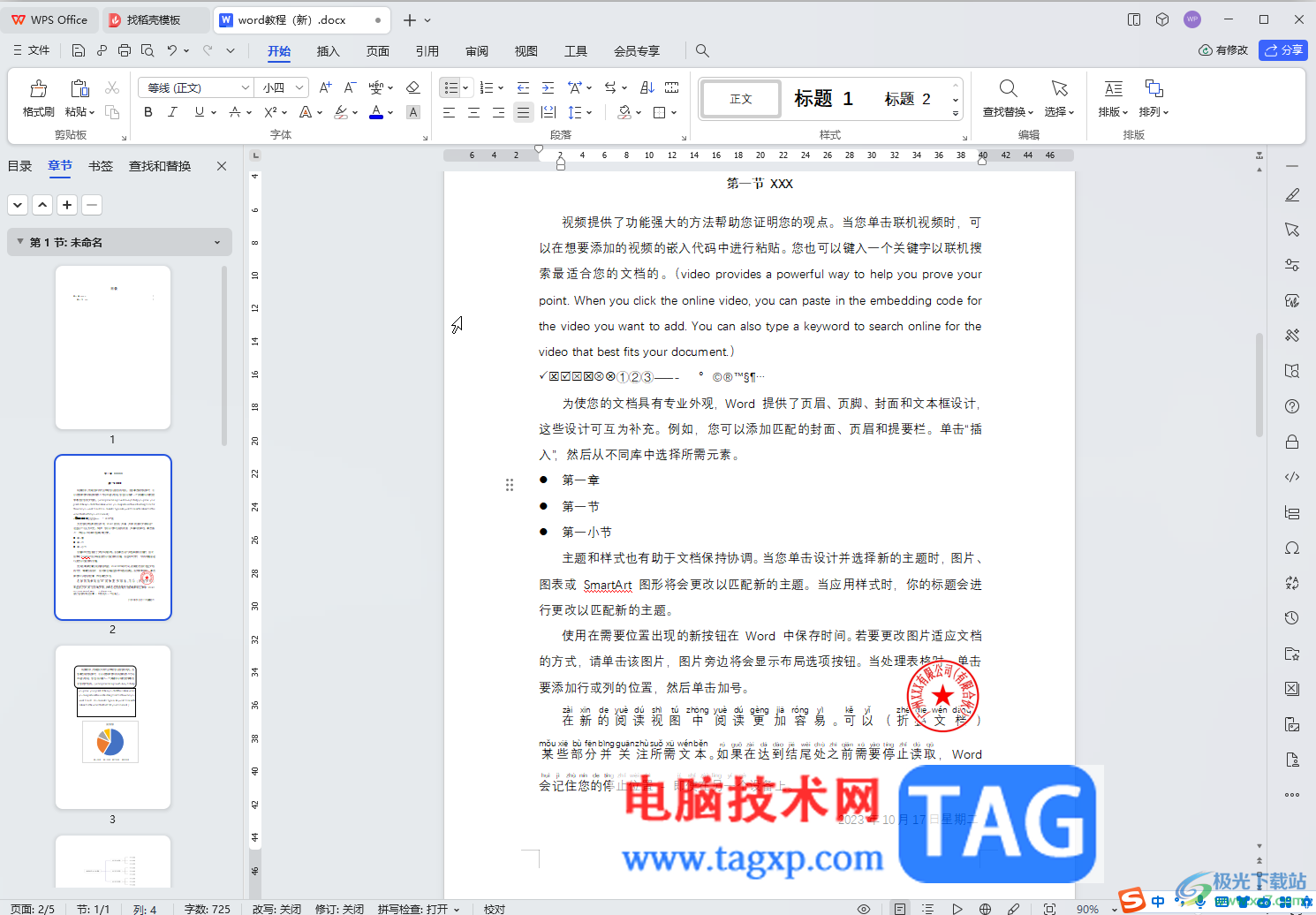Open the underline style dropdown arrow
The width and height of the screenshot is (1316, 915).
tap(214, 112)
